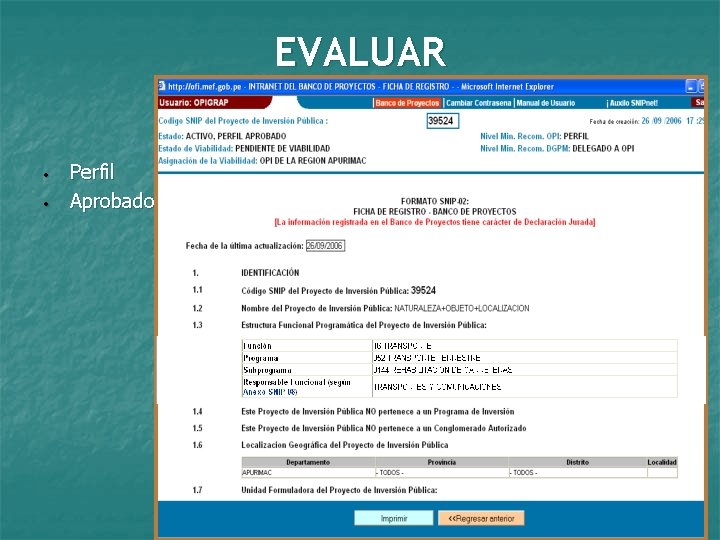Image resolution: width=720 pixels, height=540 pixels.
Task: Open the Anexo SNIP 08 link
Action: (x=270, y=392)
